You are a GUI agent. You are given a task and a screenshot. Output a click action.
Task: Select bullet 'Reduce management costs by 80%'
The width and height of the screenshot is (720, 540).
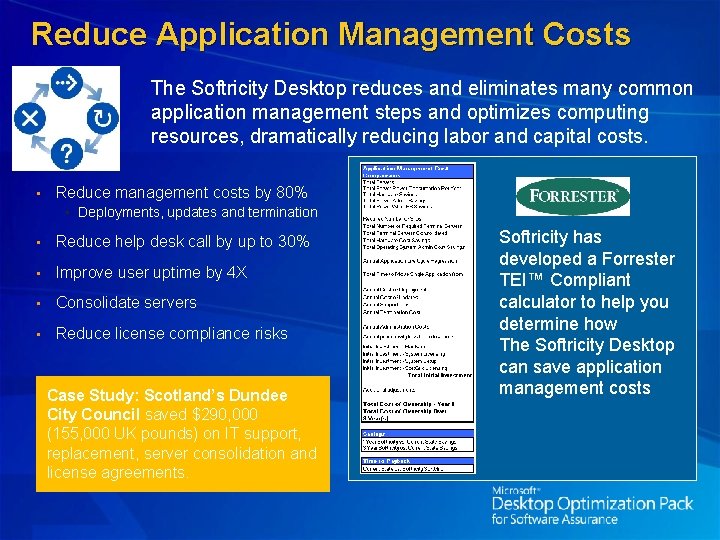pos(181,192)
